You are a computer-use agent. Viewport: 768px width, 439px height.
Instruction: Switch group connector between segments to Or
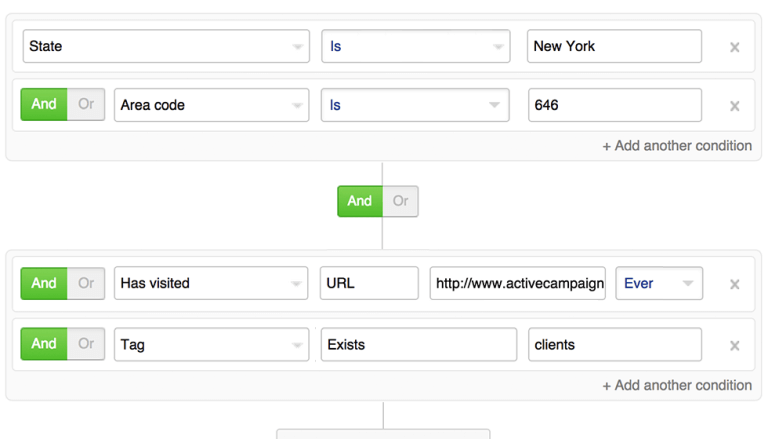tap(400, 201)
